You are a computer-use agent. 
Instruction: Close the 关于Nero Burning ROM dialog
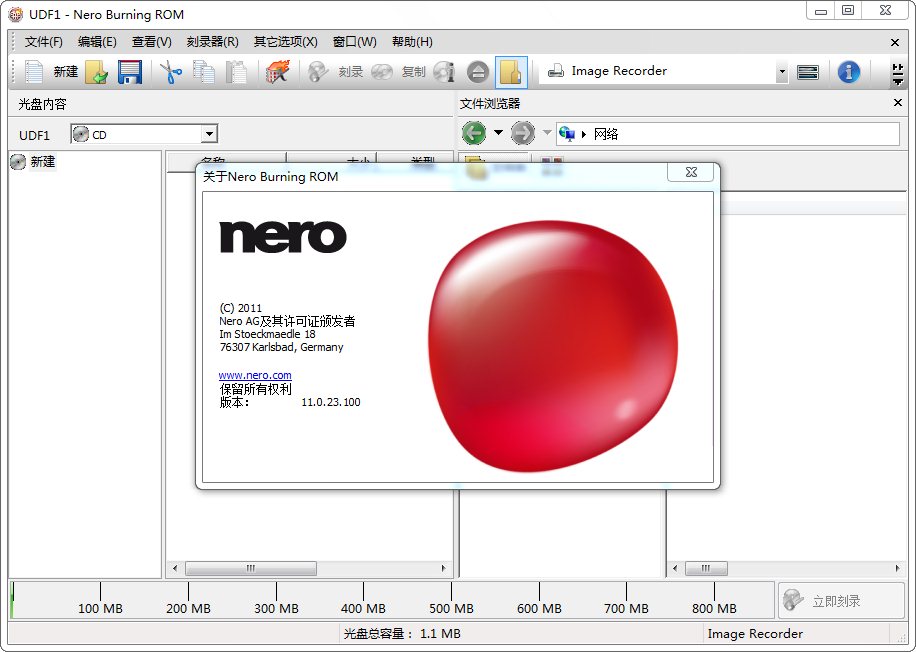click(x=691, y=173)
